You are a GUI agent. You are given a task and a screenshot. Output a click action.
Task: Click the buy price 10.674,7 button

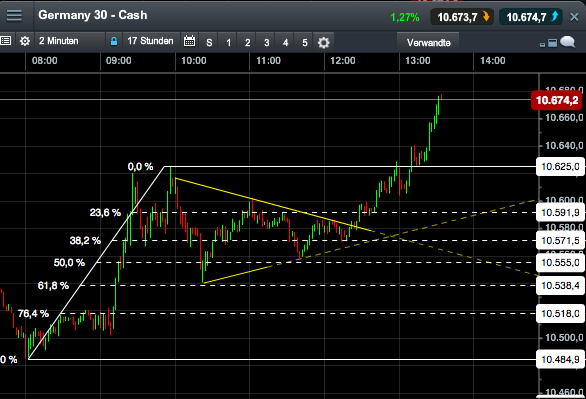tap(531, 17)
